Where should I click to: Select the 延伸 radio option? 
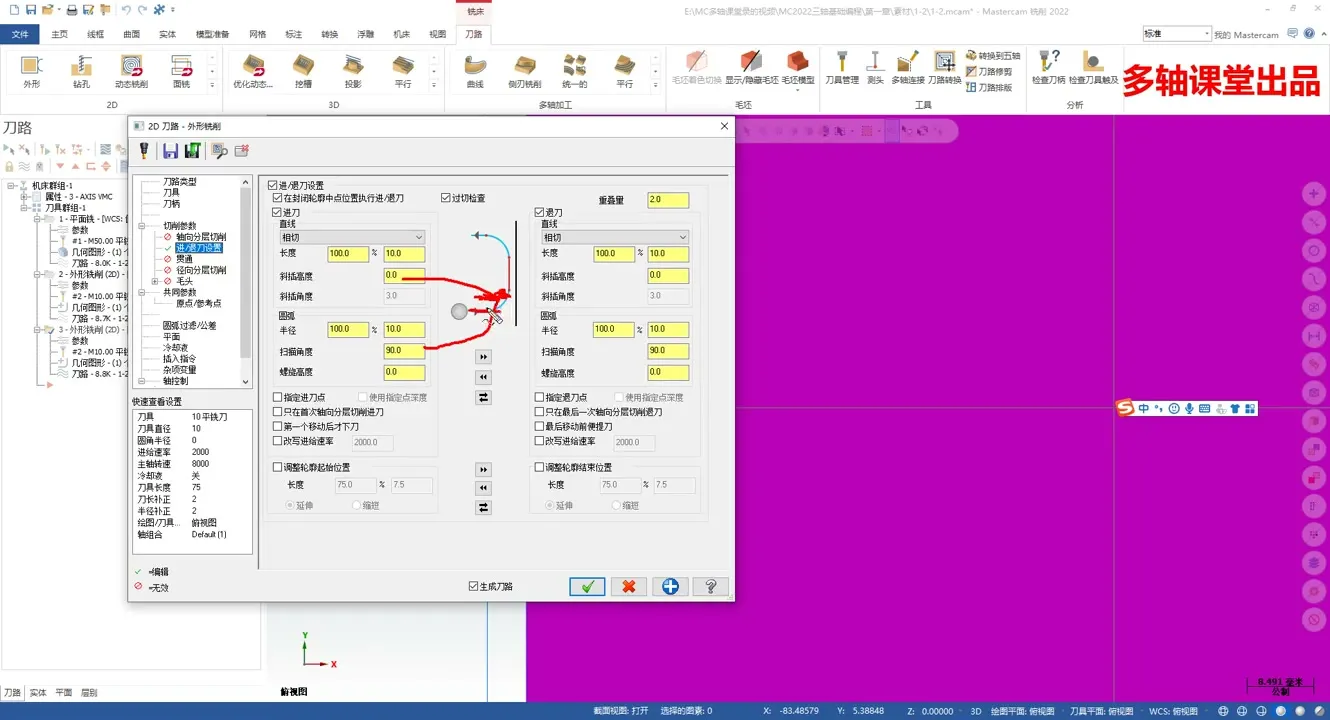[x=288, y=506]
